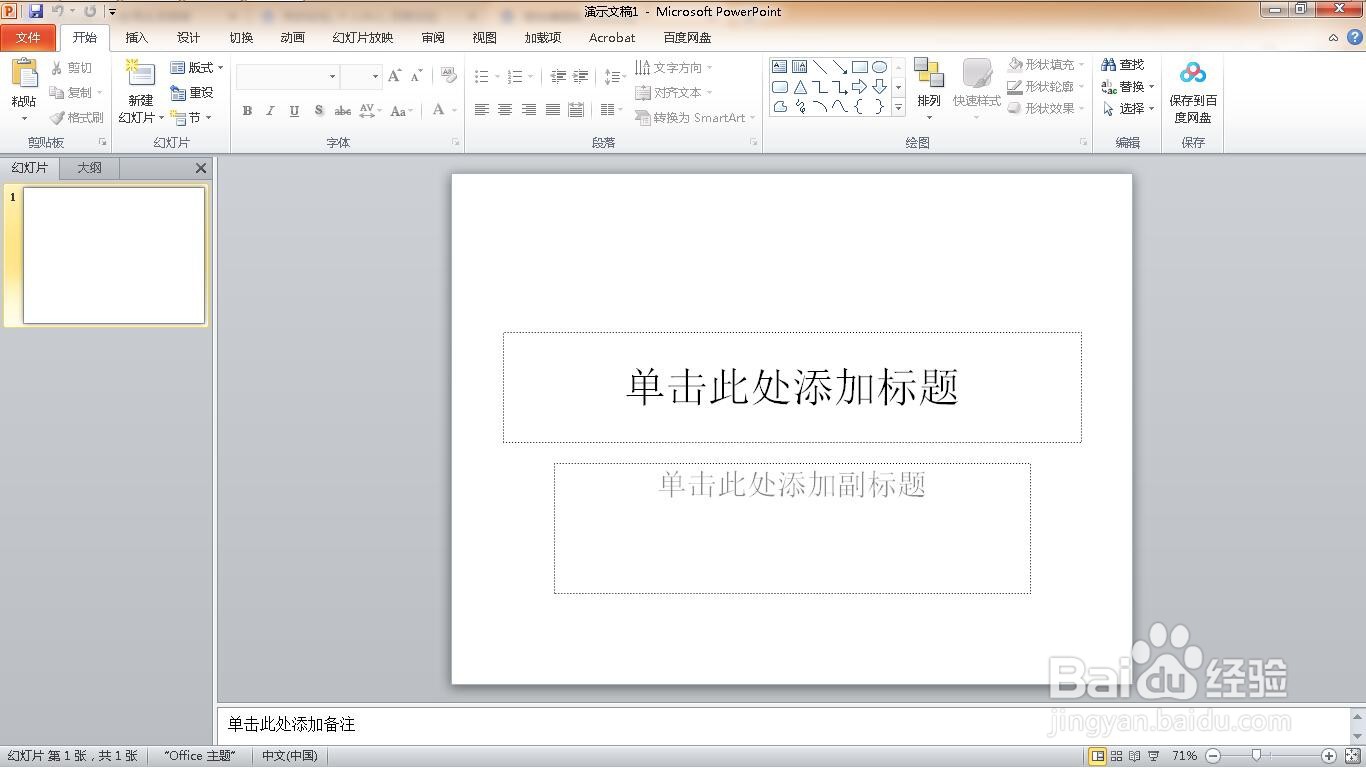
Task: Select the Isosceles Triangle shape
Action: point(799,87)
